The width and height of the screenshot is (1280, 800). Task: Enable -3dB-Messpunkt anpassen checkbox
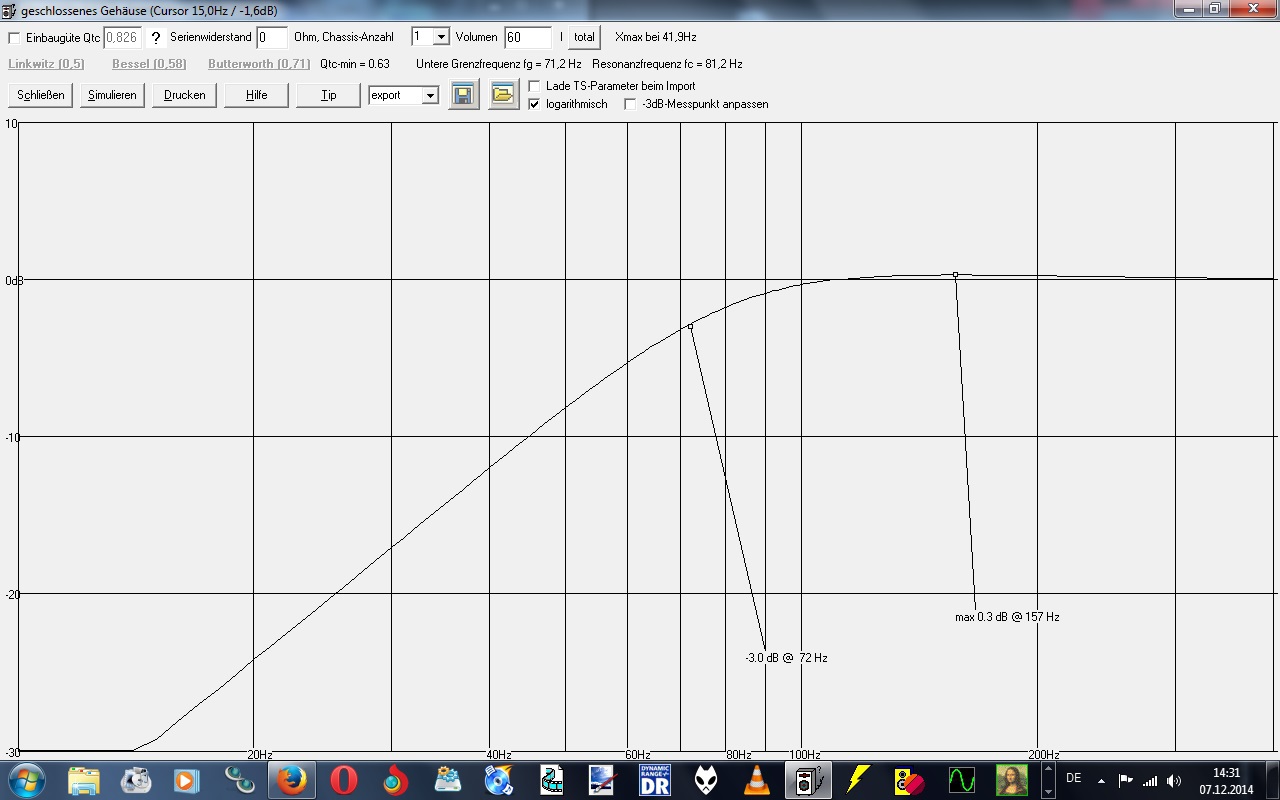[x=630, y=104]
